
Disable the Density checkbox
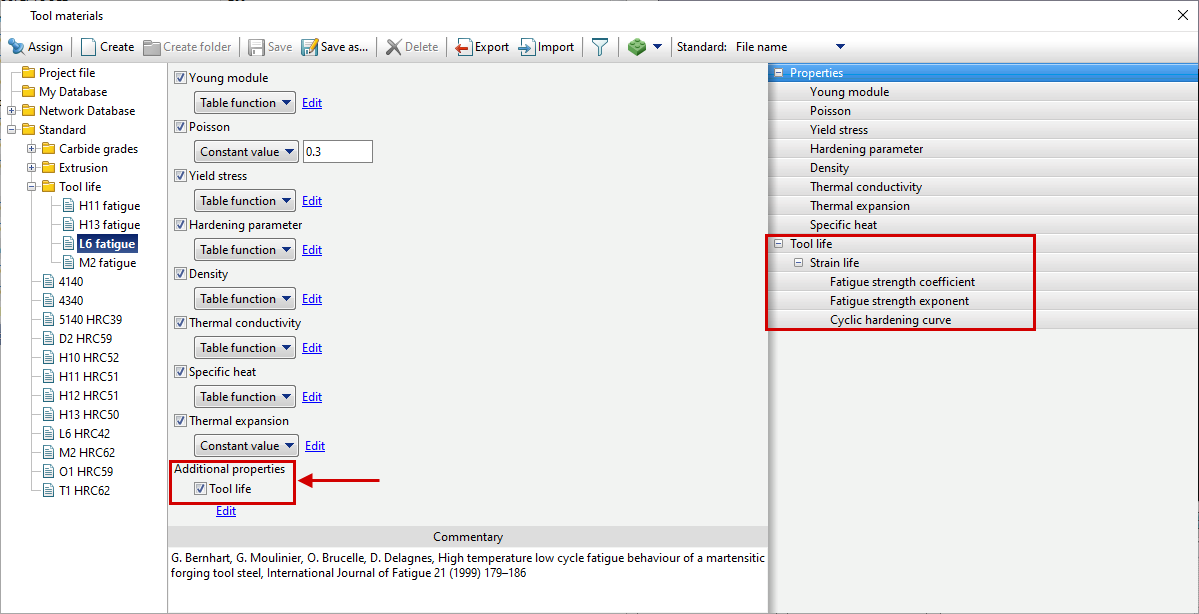coord(181,273)
